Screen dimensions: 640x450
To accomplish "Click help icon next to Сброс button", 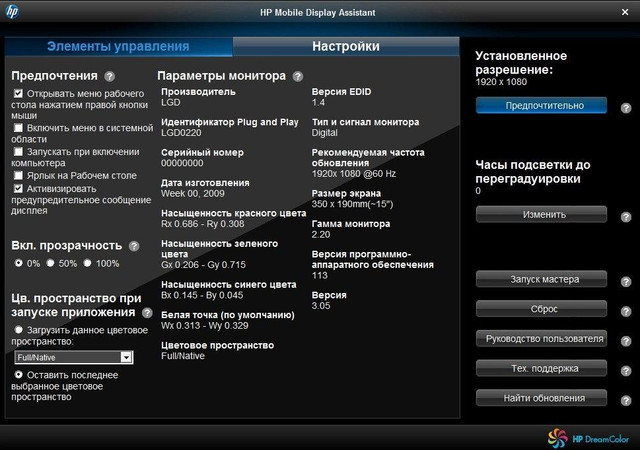I will [x=626, y=311].
